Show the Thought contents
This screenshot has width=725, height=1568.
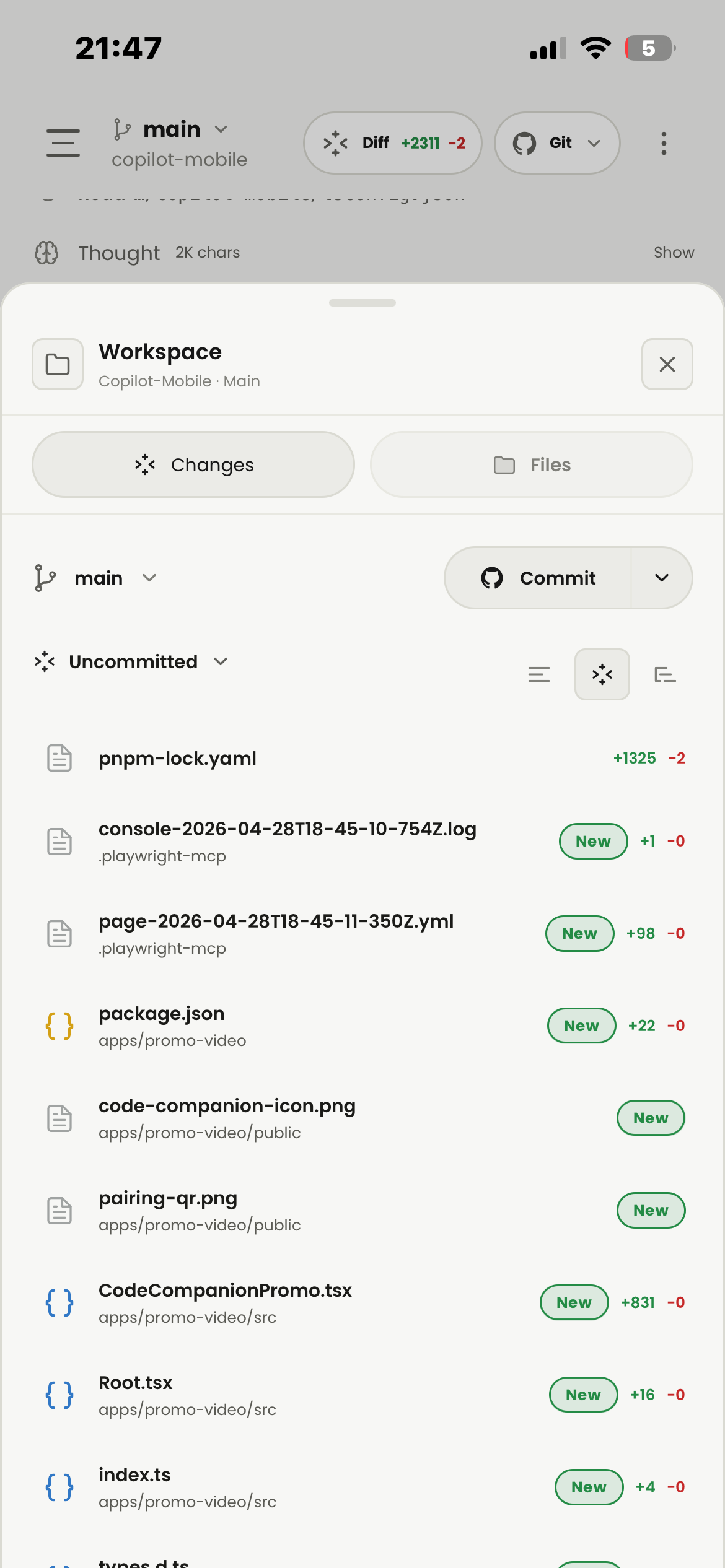(674, 253)
